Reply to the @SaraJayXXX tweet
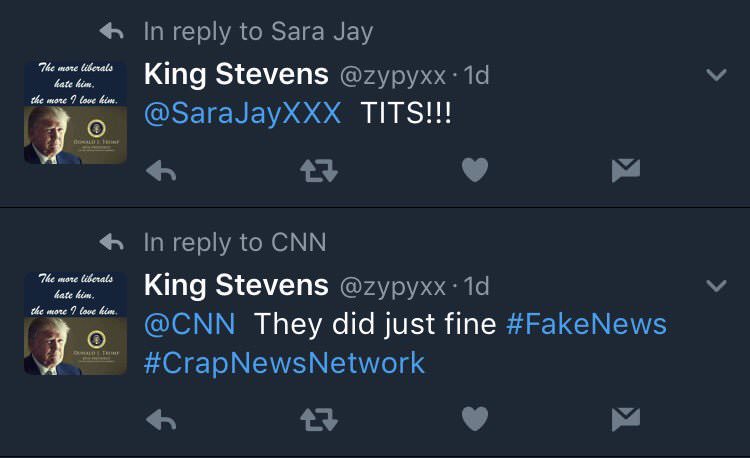750x458 pixels. point(161,172)
